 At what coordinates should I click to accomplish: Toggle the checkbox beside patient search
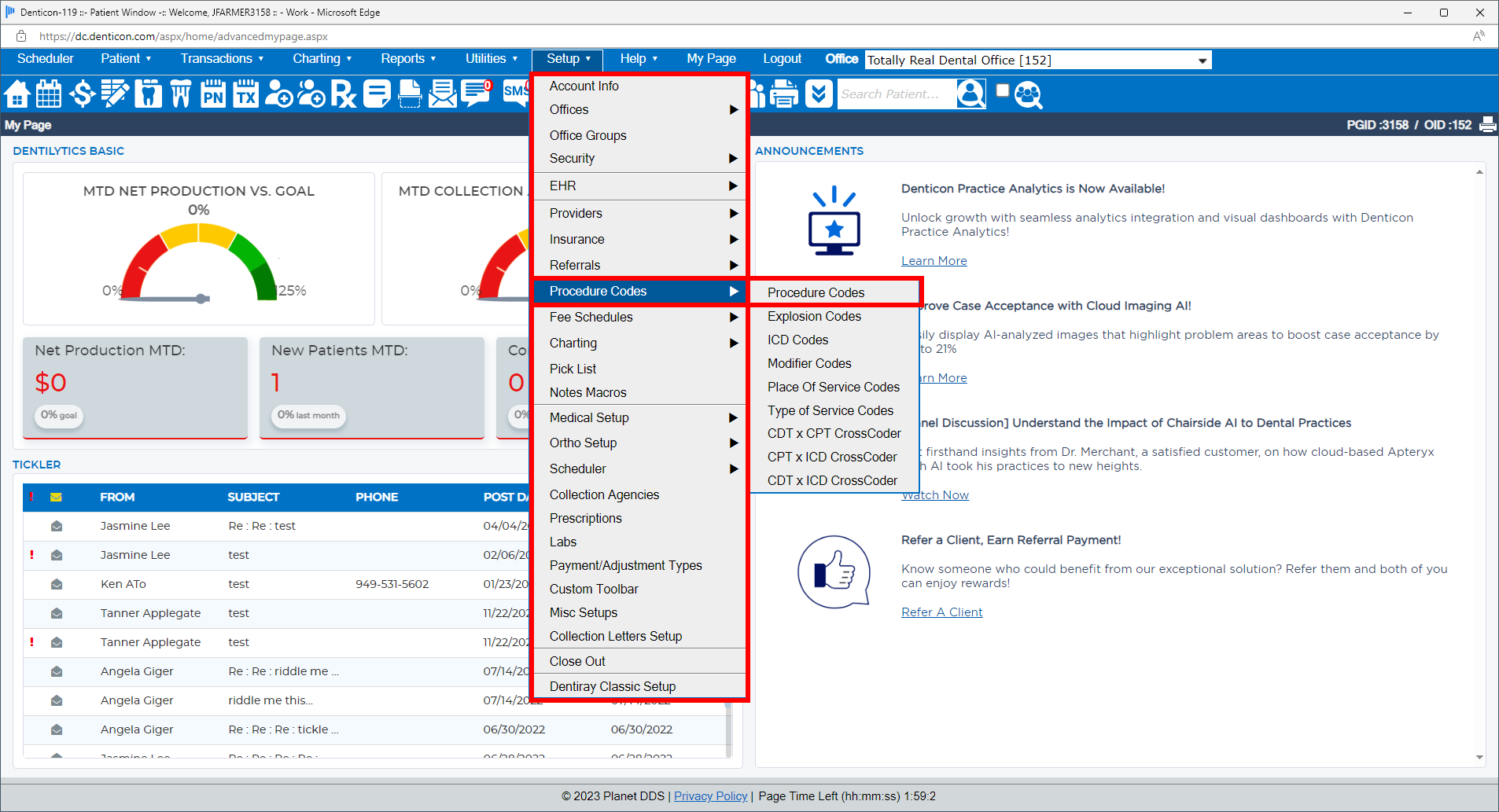(x=1003, y=90)
